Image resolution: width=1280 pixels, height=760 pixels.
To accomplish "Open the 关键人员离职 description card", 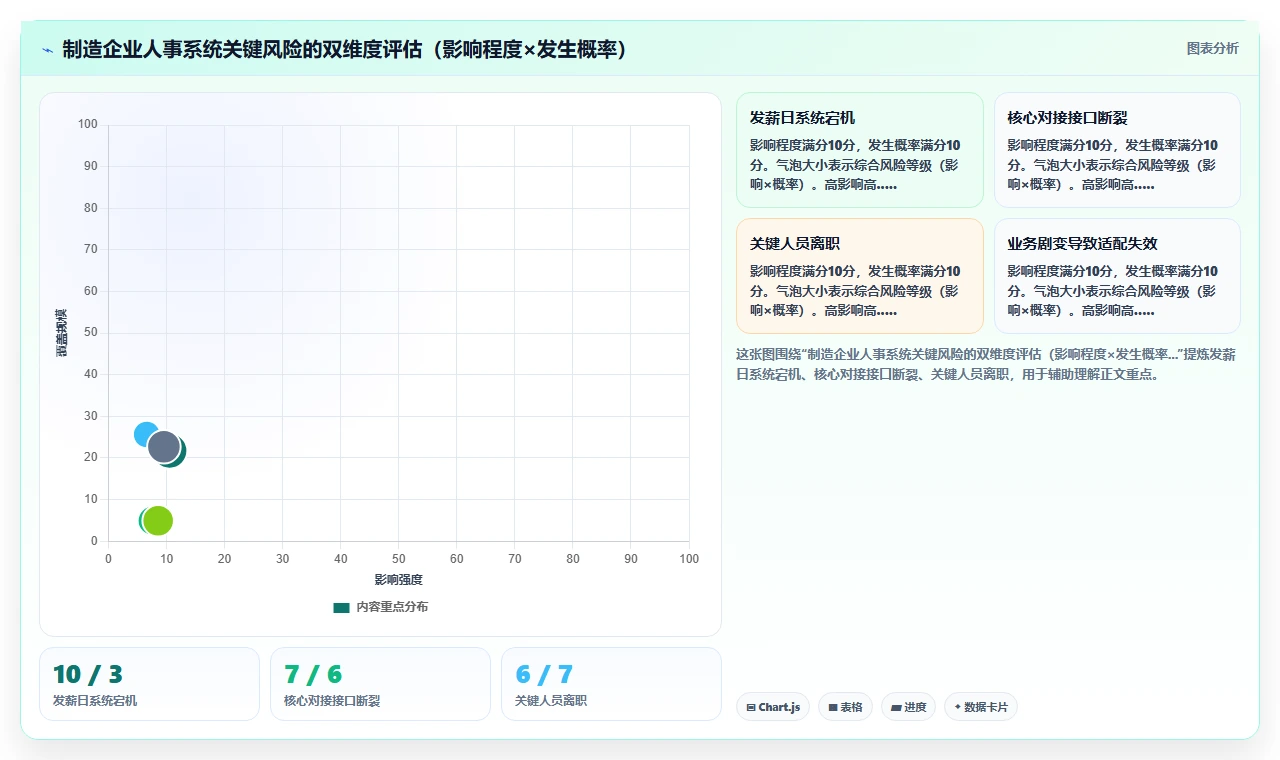I will pos(860,276).
